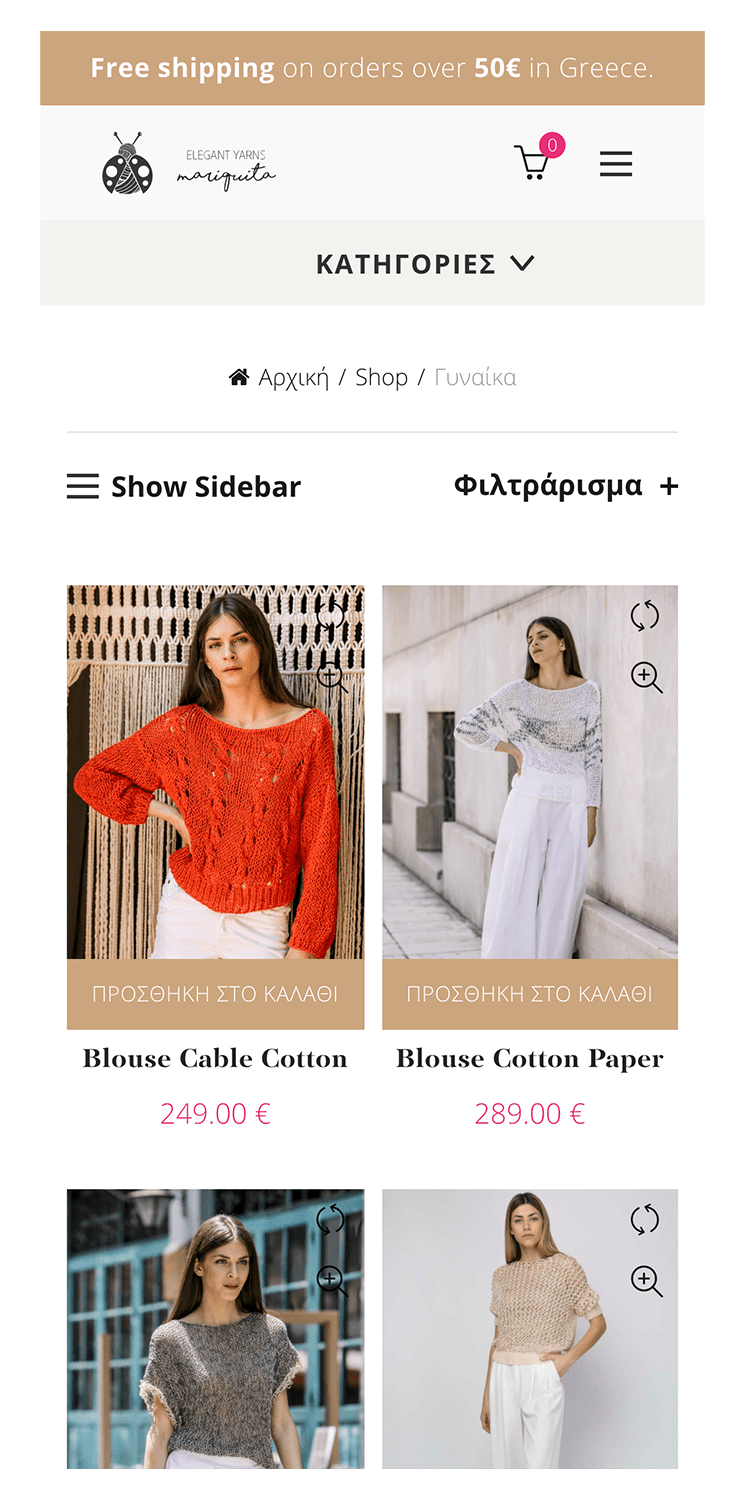Expand the Φιλτράρισμα filter panel
Screen dimensions: 746x1500
coord(566,486)
